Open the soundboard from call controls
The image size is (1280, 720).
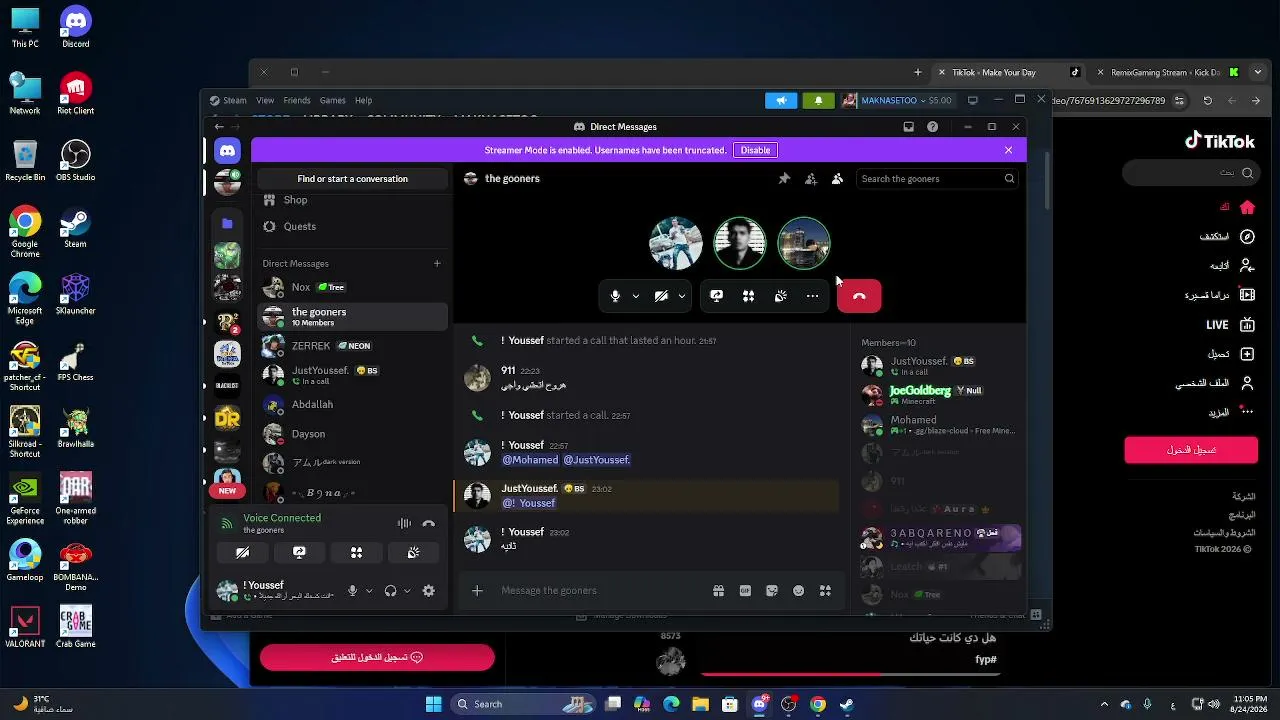coord(780,296)
